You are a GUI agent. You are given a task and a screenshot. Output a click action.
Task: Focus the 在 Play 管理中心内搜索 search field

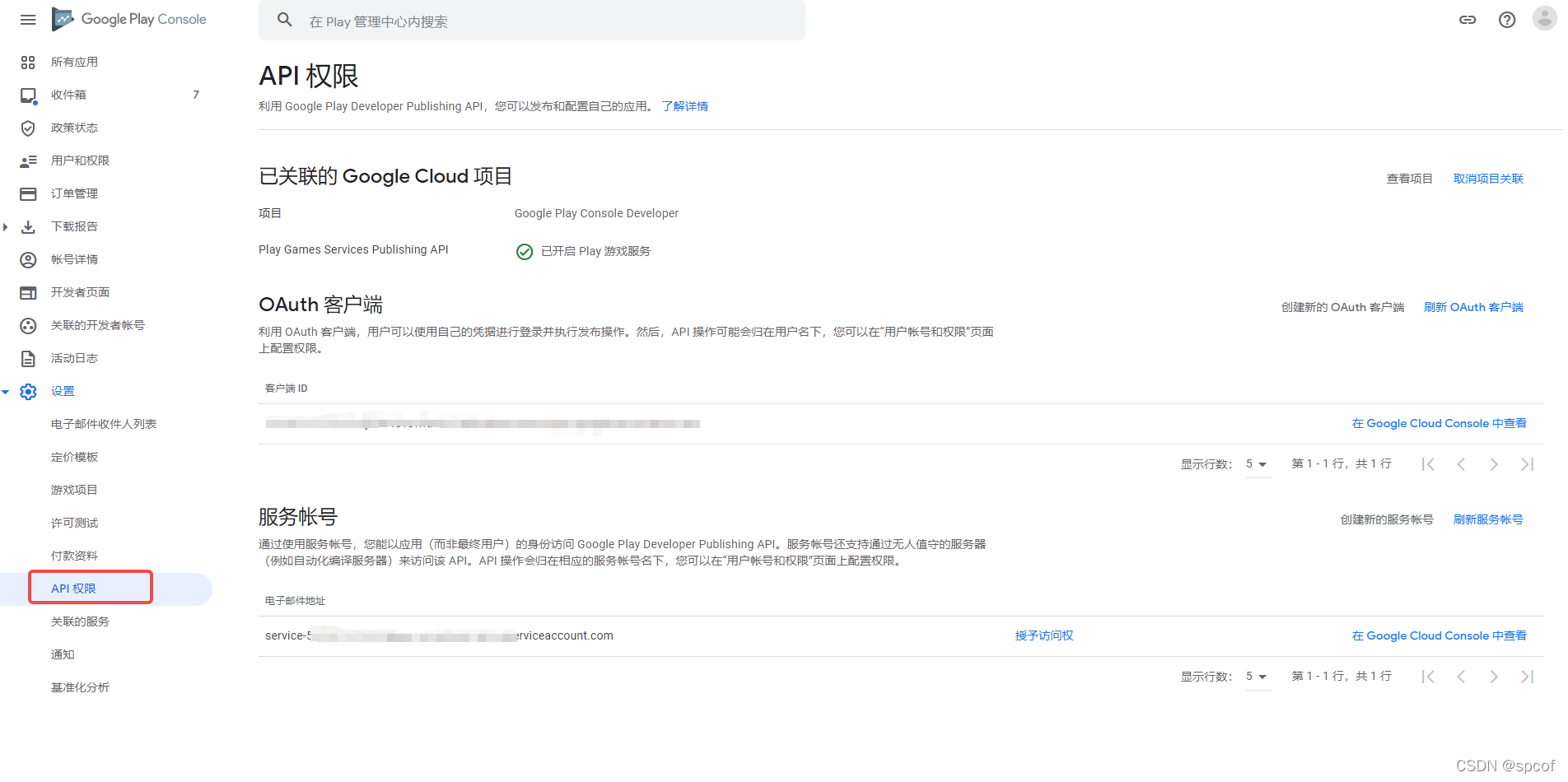532,21
